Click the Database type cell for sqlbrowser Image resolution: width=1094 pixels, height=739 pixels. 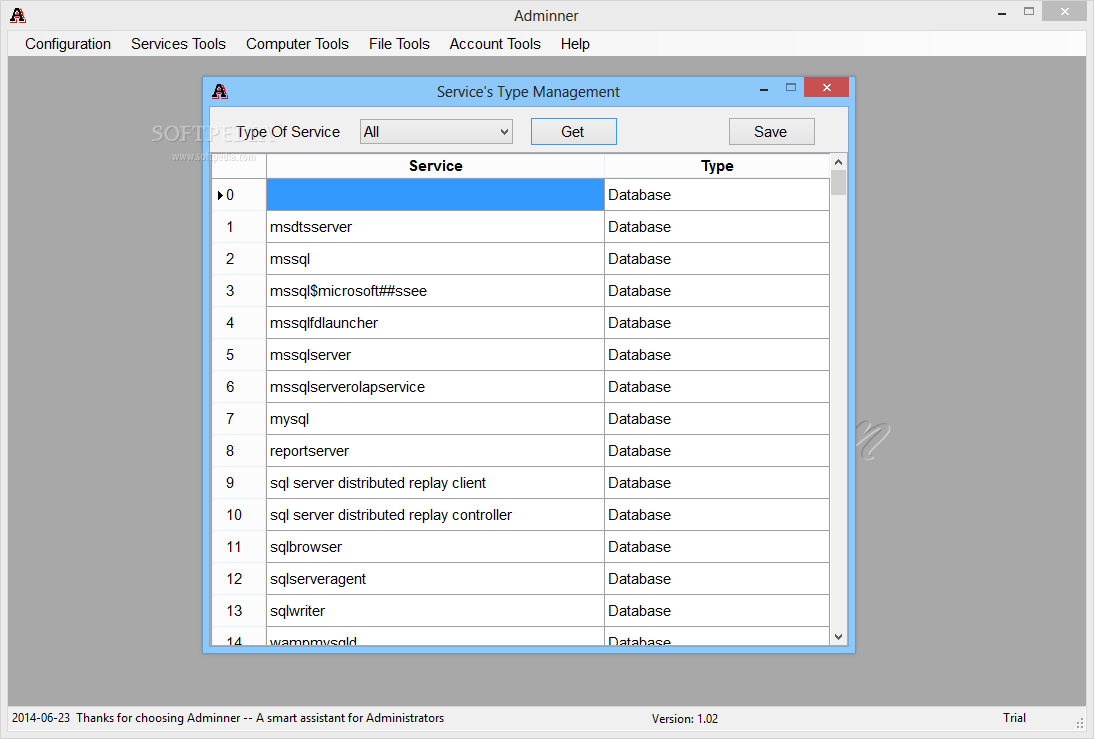coord(717,547)
